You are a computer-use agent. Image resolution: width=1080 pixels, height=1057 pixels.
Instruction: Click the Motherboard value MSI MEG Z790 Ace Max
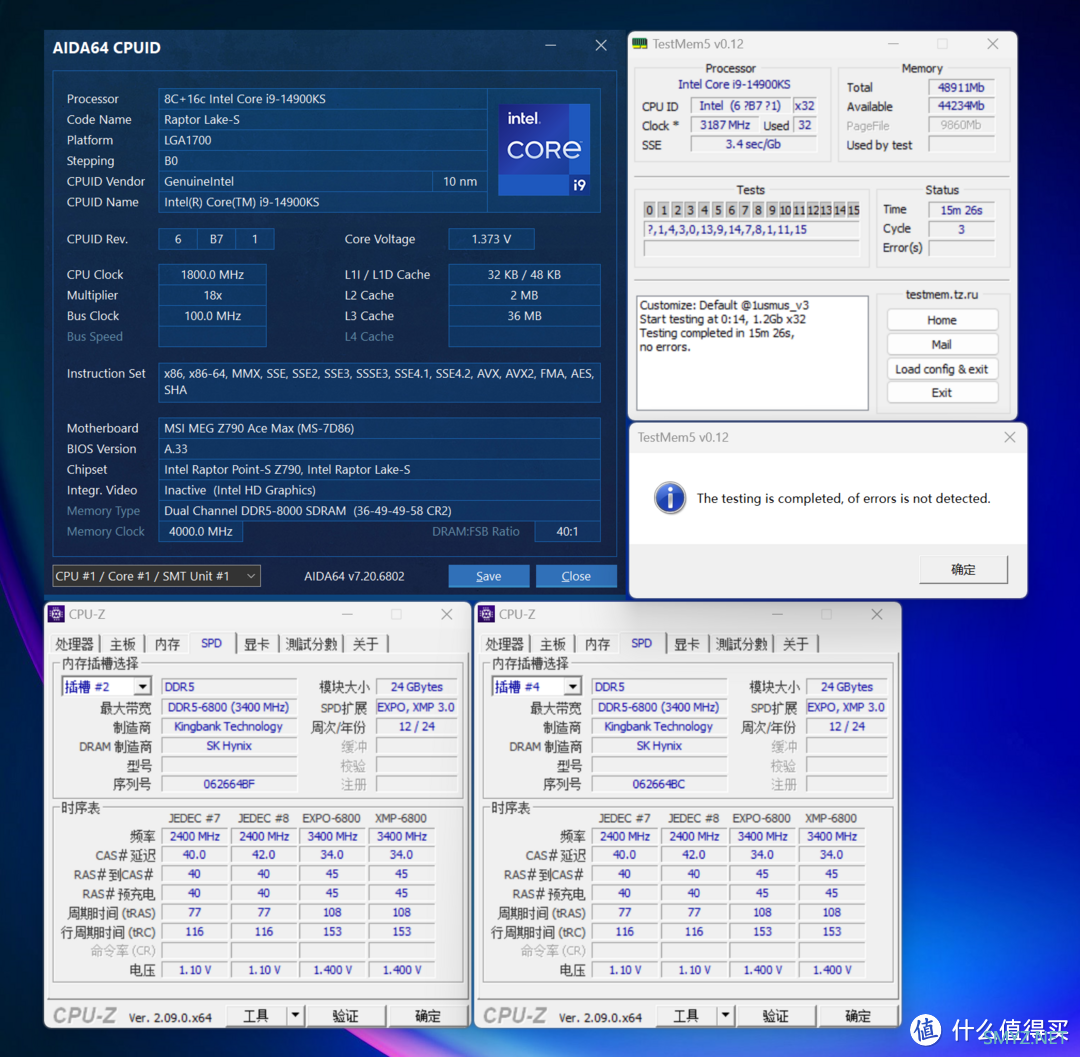point(379,428)
